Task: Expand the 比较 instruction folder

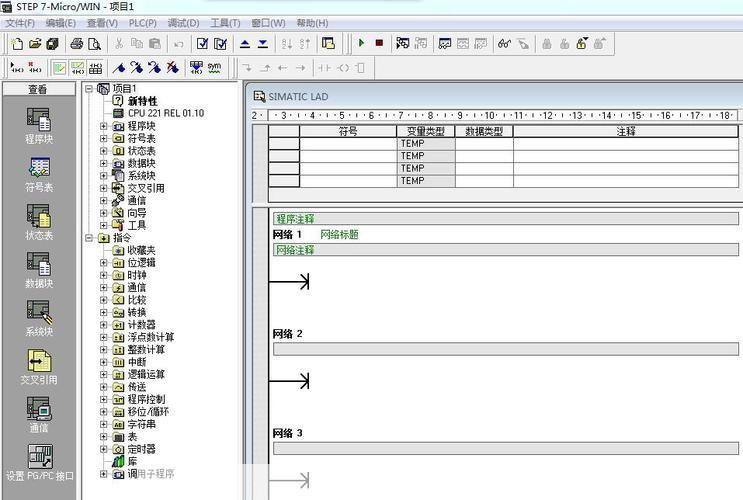Action: pos(103,300)
